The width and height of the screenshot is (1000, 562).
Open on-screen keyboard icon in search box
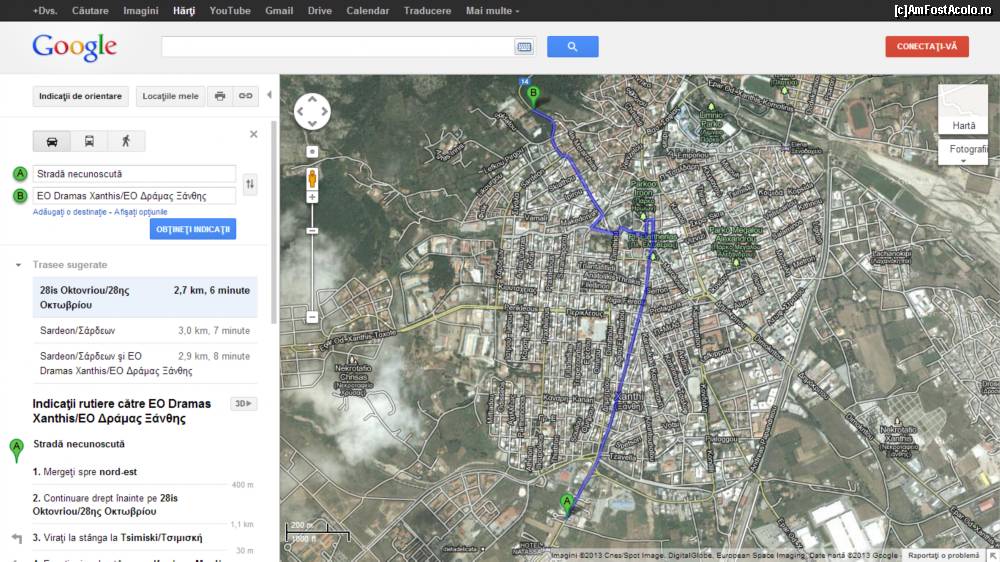click(524, 47)
